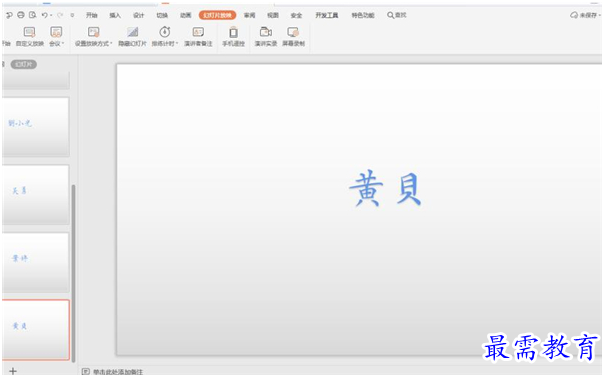
Task: Click the undo arrow icon
Action: (x=44, y=15)
